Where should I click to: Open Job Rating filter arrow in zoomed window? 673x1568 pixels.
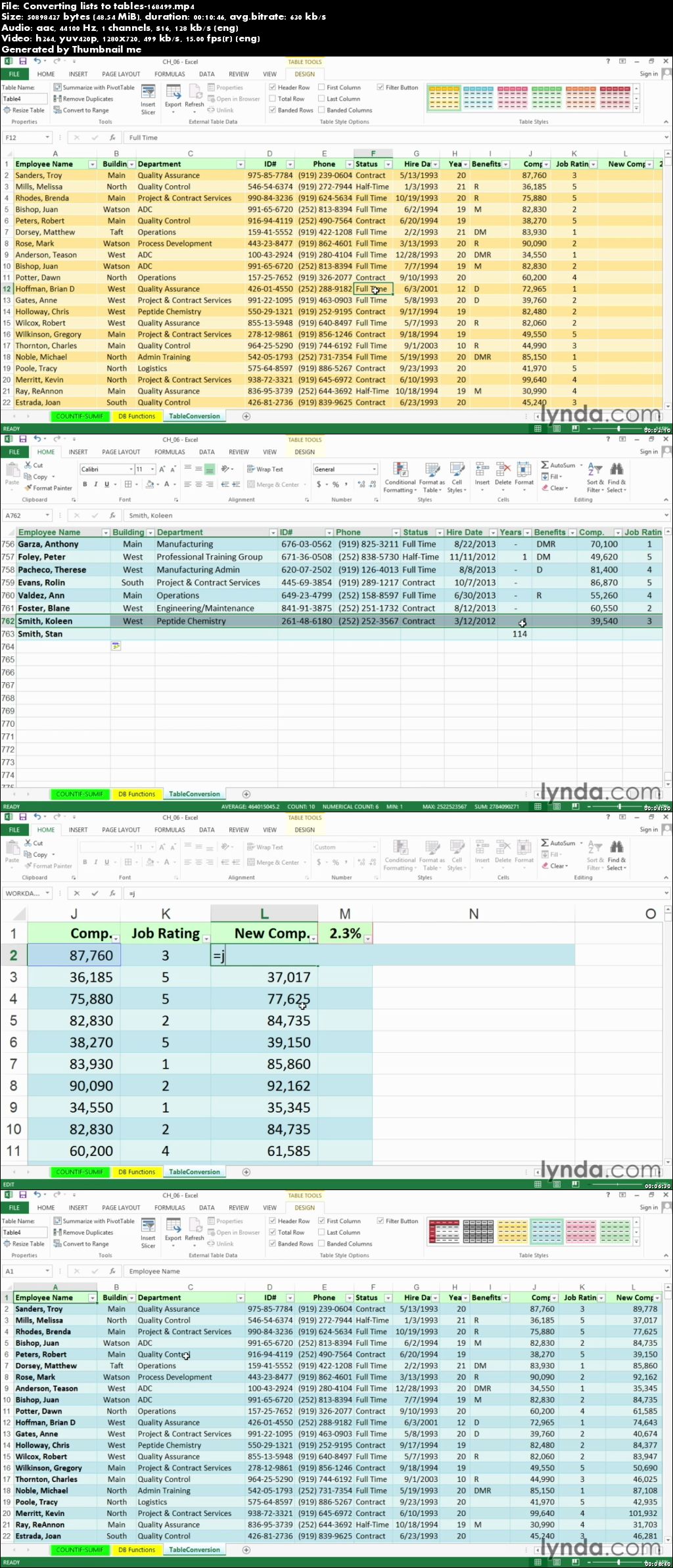coord(206,938)
